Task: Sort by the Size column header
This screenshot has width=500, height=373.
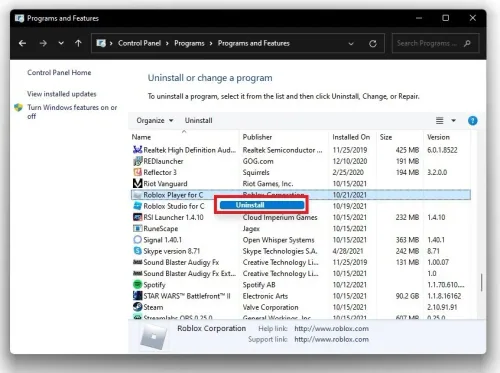Action: pyautogui.click(x=386, y=137)
